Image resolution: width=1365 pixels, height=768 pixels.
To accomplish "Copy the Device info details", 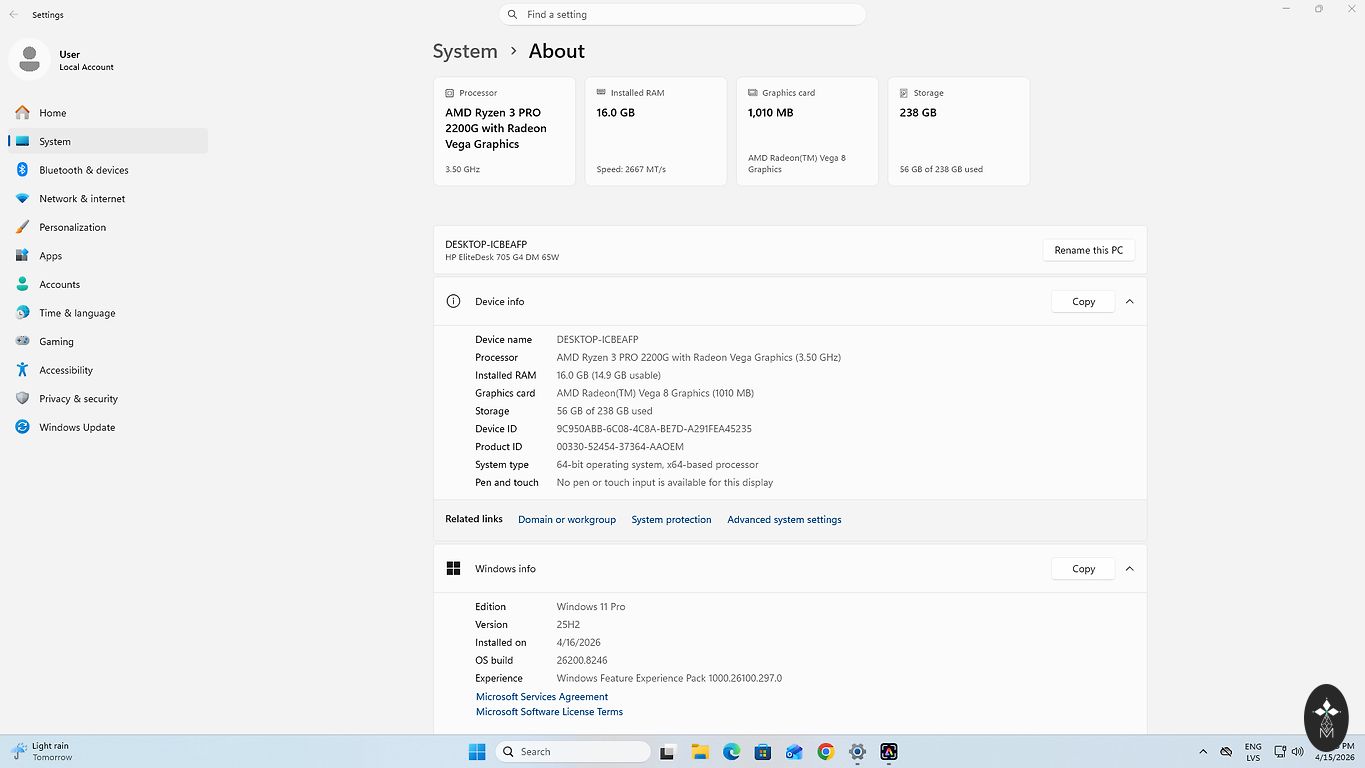I will [x=1083, y=302].
